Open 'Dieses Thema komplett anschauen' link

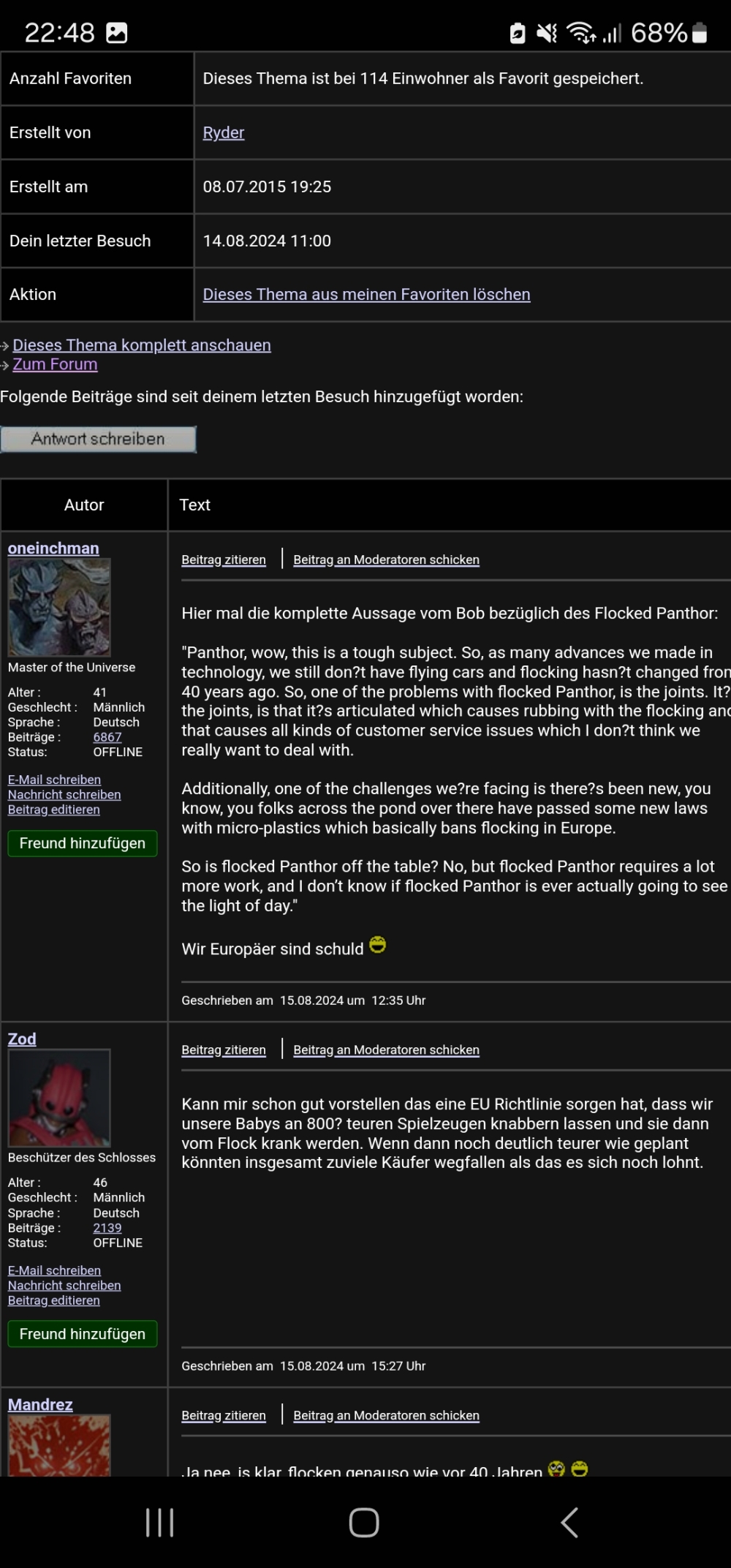coord(142,344)
